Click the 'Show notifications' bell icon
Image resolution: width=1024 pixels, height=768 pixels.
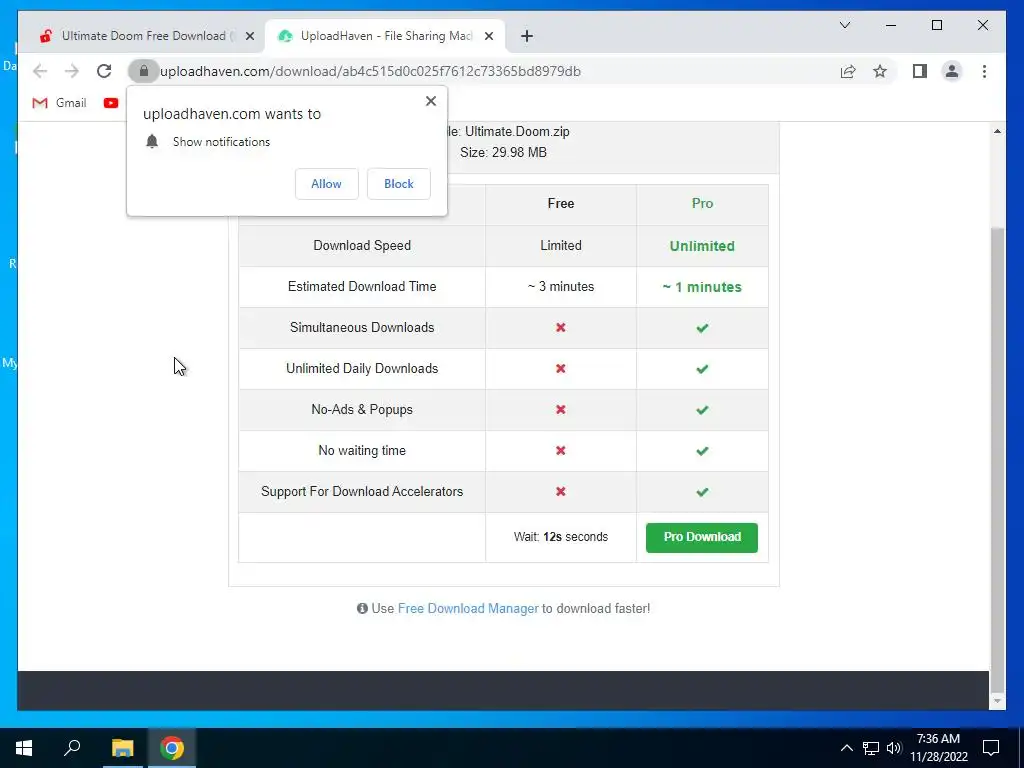pyautogui.click(x=152, y=142)
